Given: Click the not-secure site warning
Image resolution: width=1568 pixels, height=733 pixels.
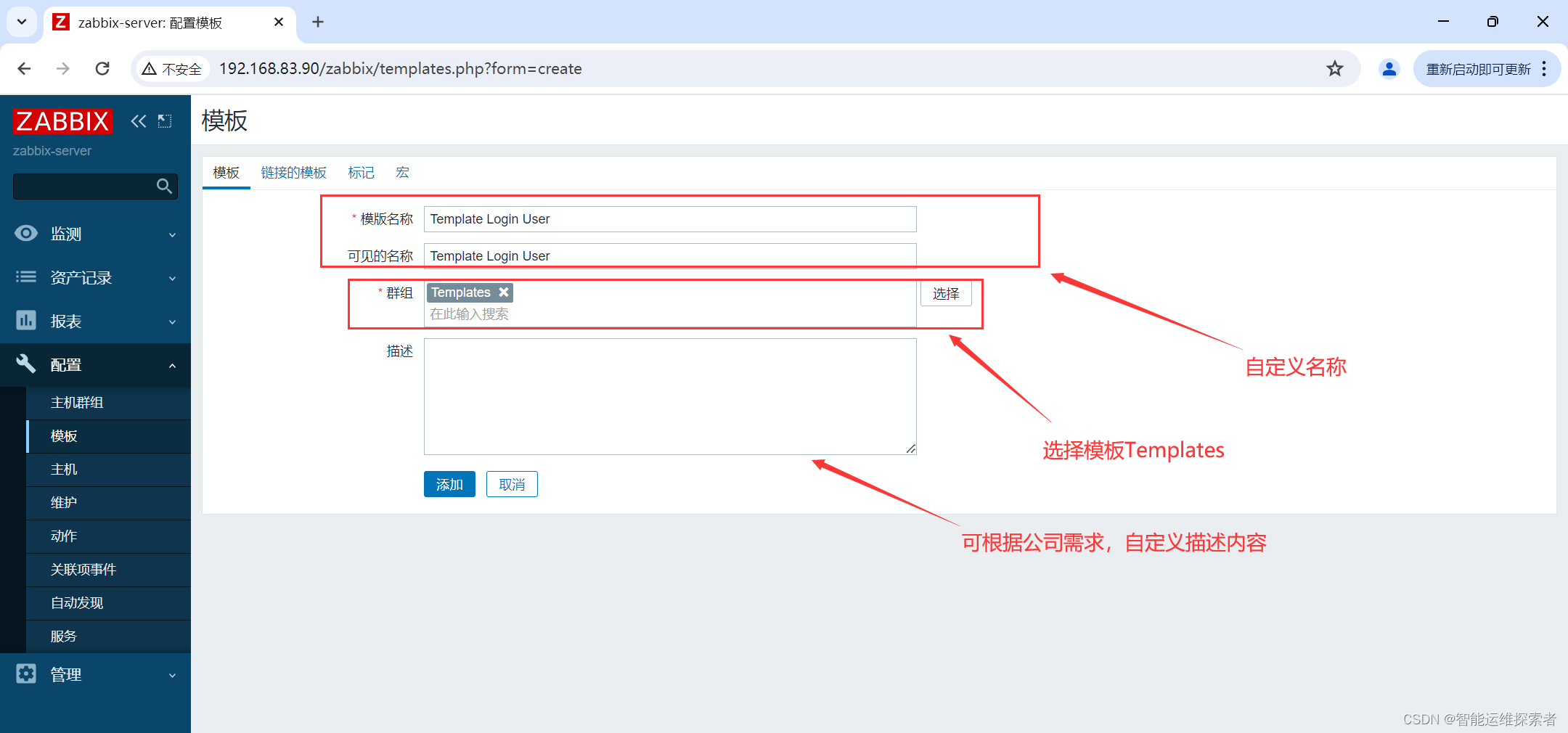Looking at the screenshot, I should pyautogui.click(x=172, y=69).
